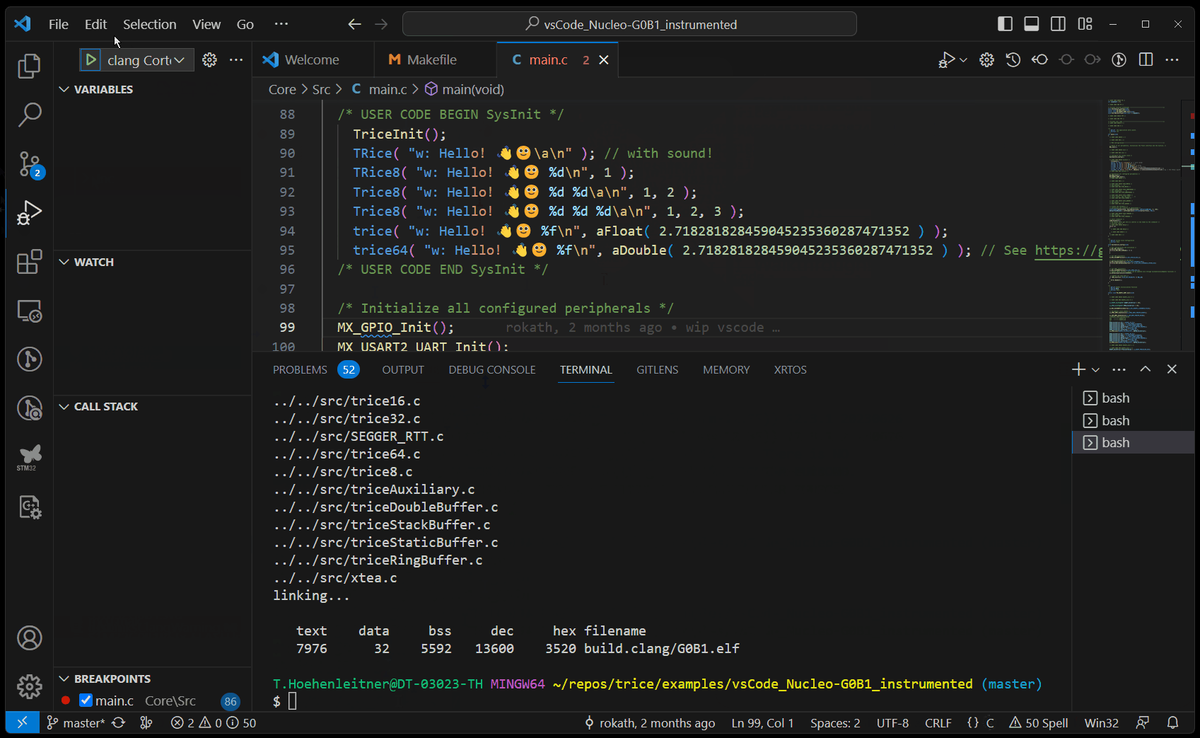The height and width of the screenshot is (738, 1200).
Task: Open the remote window indicator in status bar
Action: 23,723
